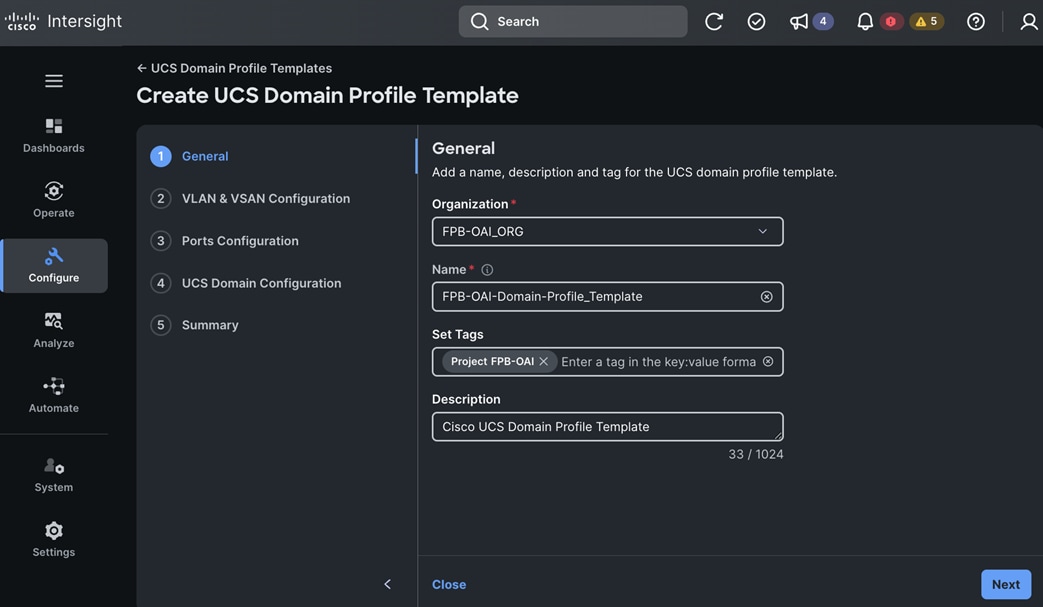
Task: Click the Next button
Action: tap(1006, 584)
